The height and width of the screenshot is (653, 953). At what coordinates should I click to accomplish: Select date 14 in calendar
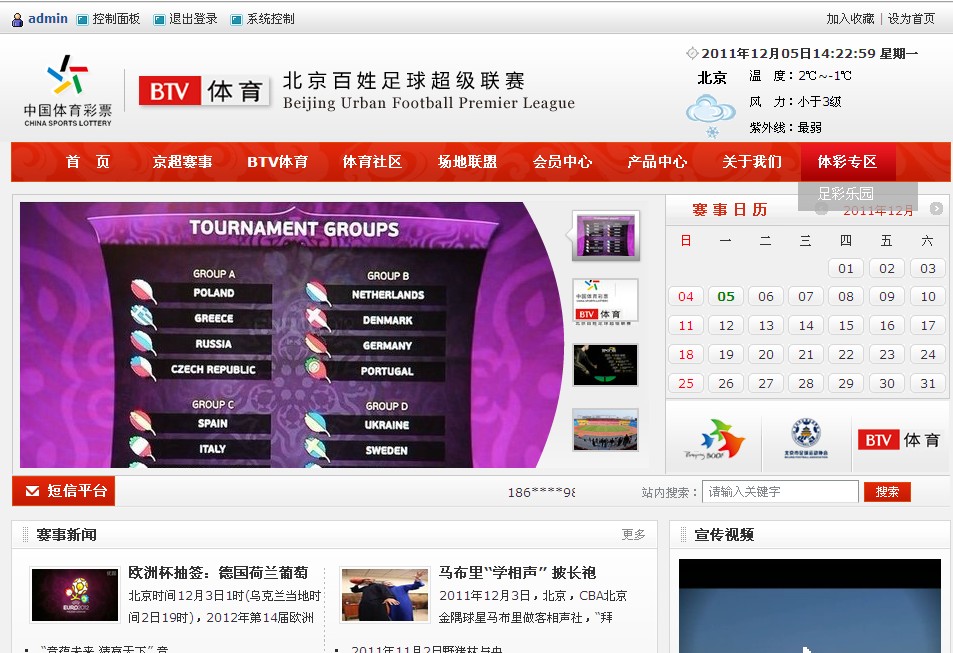[x=806, y=325]
